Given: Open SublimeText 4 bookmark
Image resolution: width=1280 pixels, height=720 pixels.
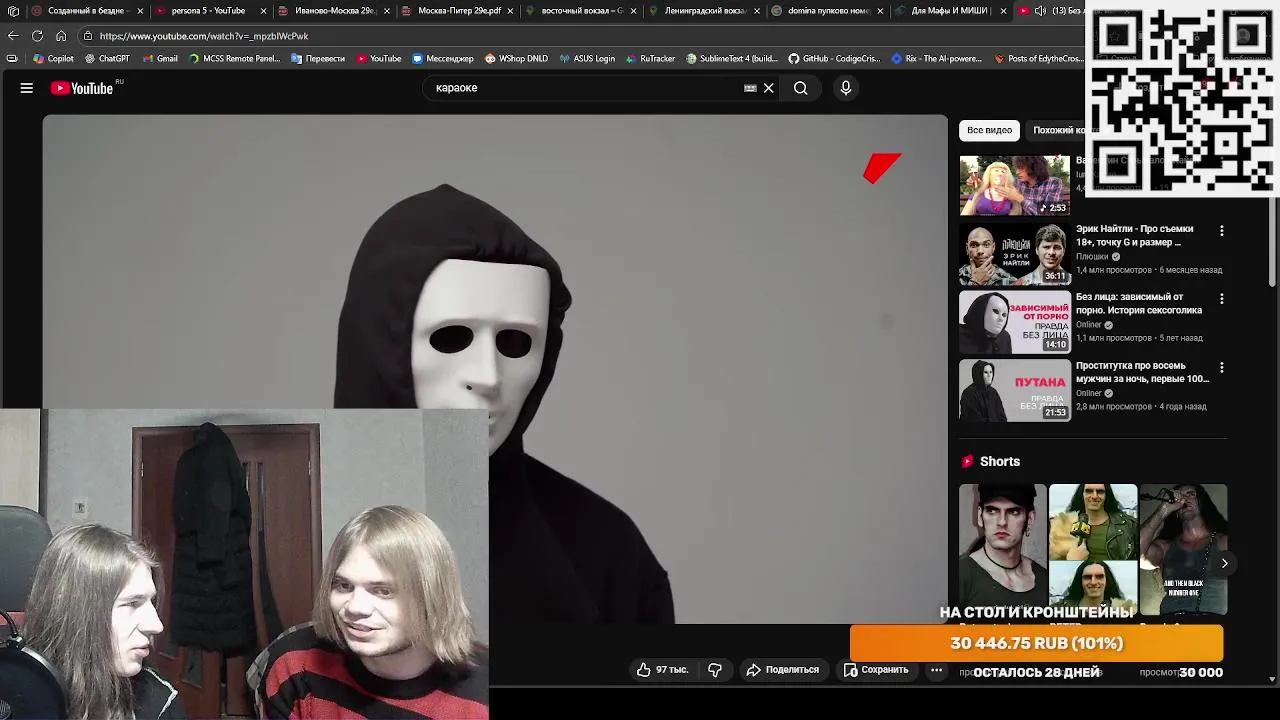Looking at the screenshot, I should pyautogui.click(x=732, y=59).
